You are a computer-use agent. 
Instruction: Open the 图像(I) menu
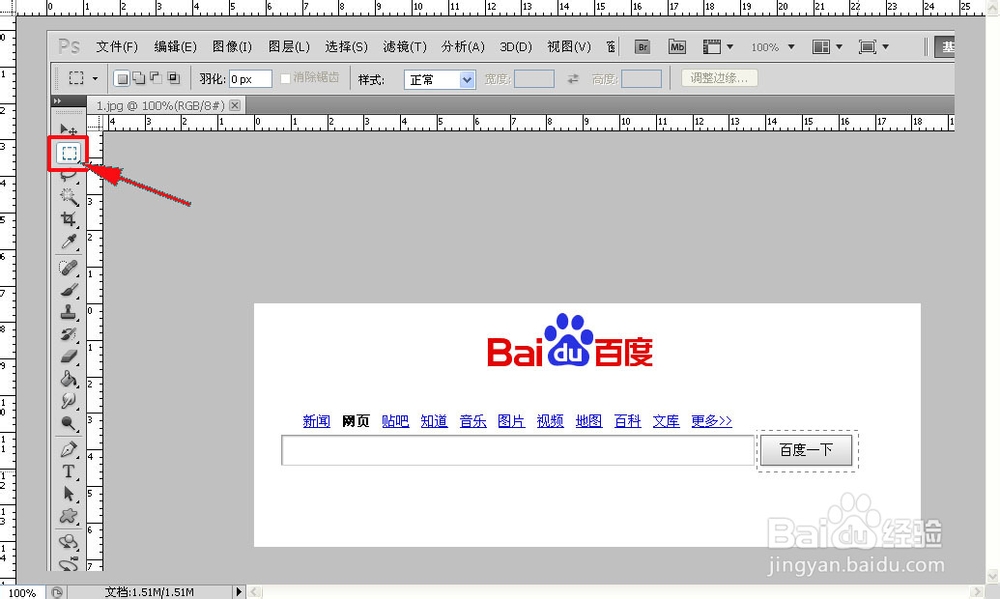(x=232, y=47)
